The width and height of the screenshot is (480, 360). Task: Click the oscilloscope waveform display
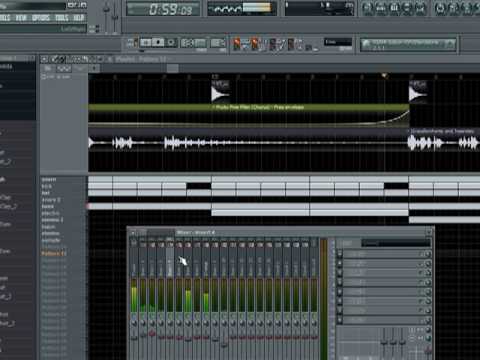pyautogui.click(x=242, y=9)
